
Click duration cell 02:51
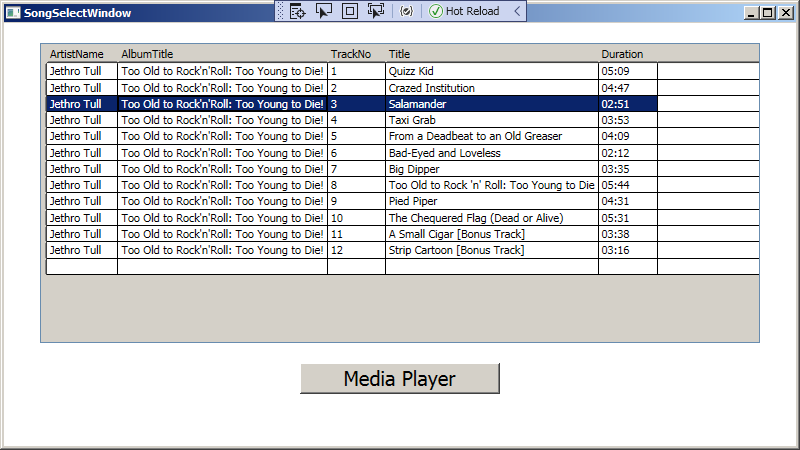628,104
